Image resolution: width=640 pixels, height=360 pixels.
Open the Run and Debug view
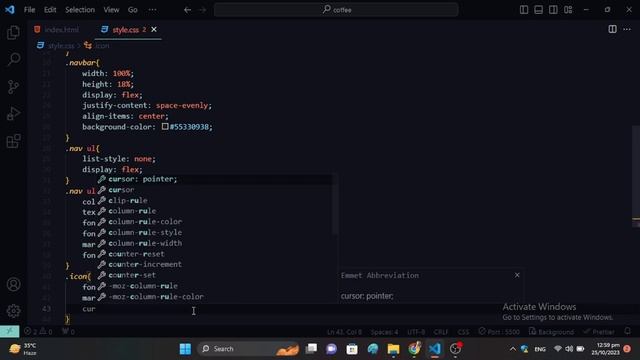click(13, 113)
